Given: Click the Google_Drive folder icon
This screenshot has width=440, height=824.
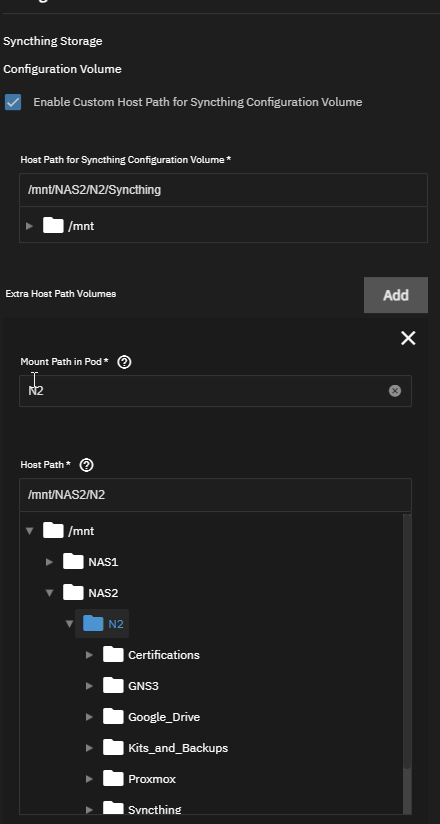Looking at the screenshot, I should point(113,717).
